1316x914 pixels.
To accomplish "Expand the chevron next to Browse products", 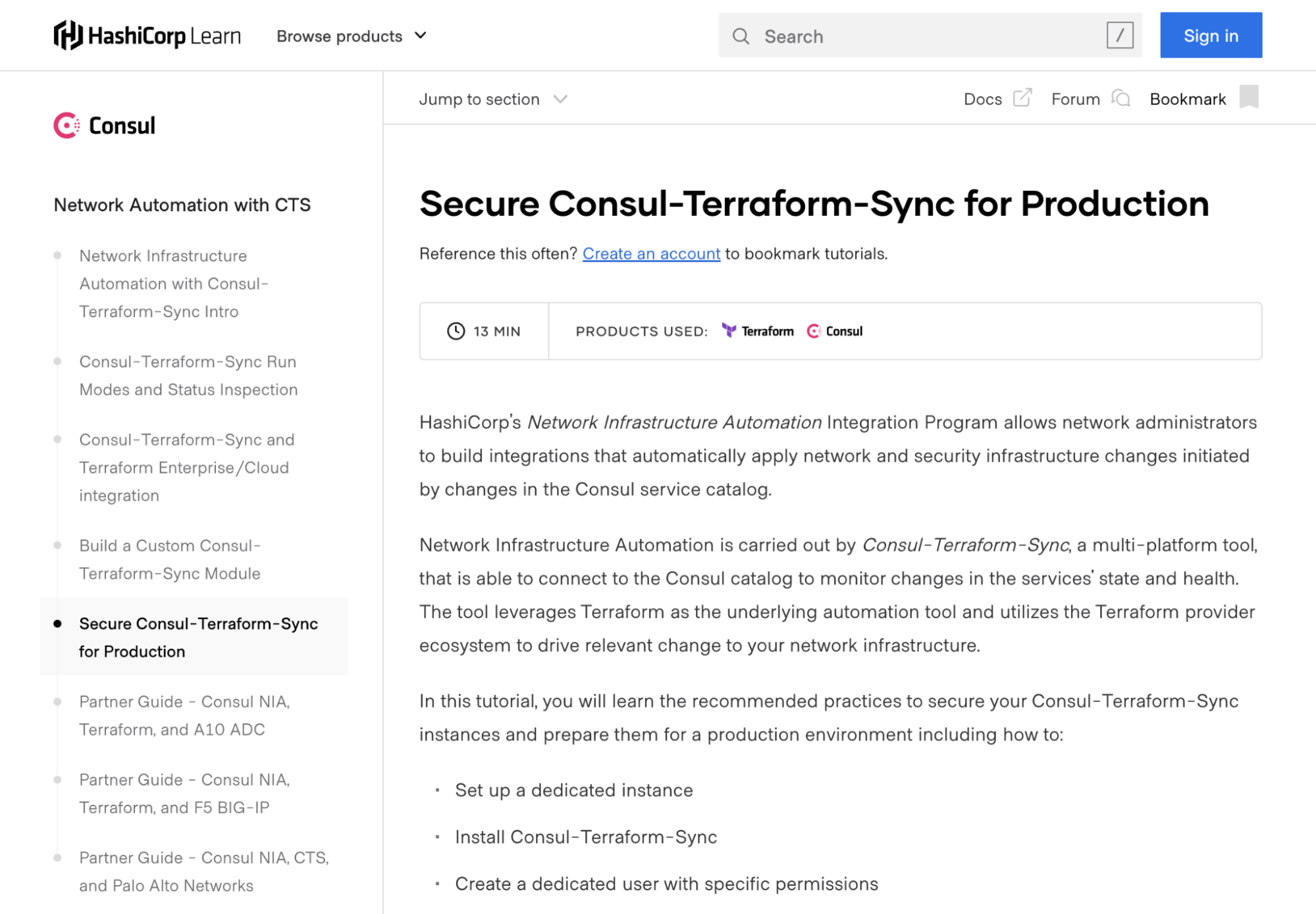I will 421,36.
